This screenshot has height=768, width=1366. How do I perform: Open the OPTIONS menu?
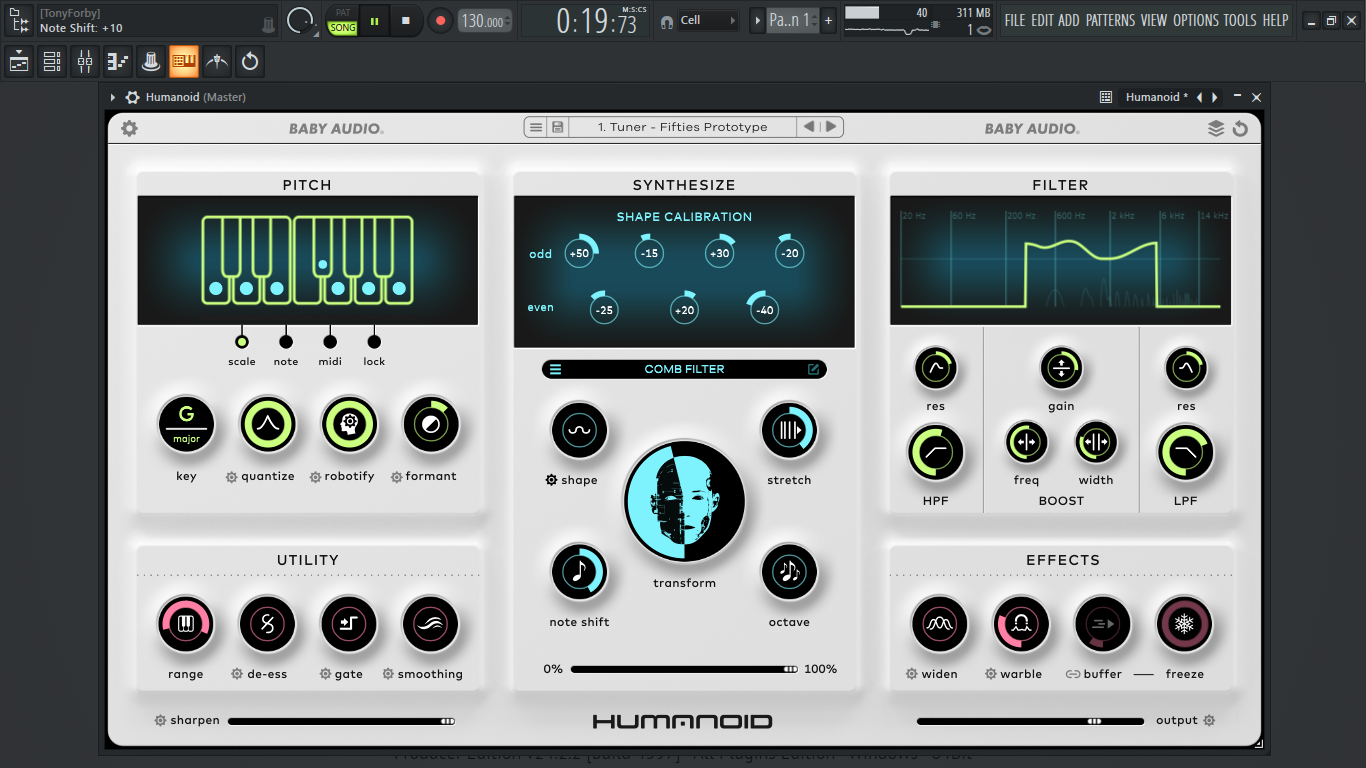pos(1196,20)
